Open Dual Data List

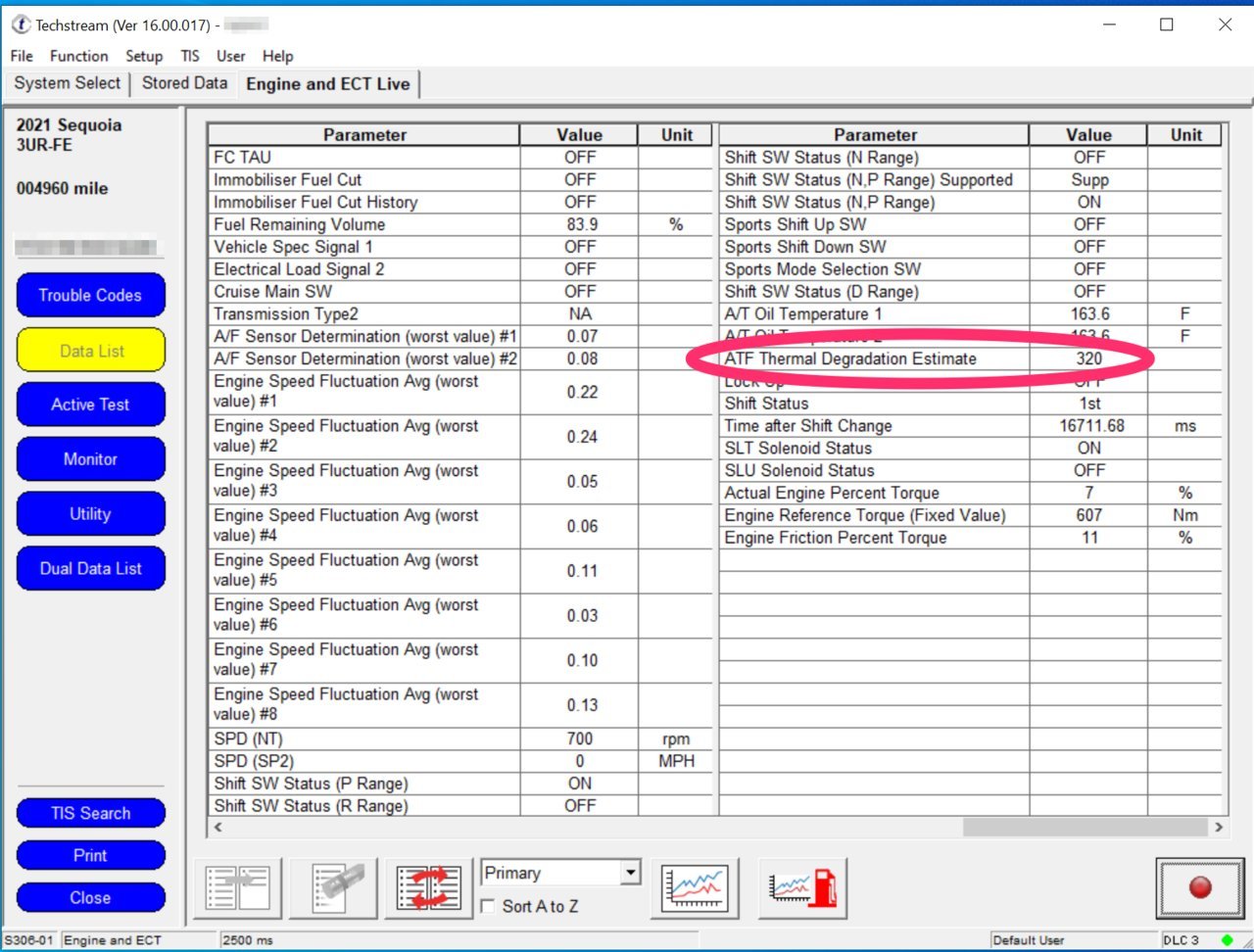[x=90, y=568]
